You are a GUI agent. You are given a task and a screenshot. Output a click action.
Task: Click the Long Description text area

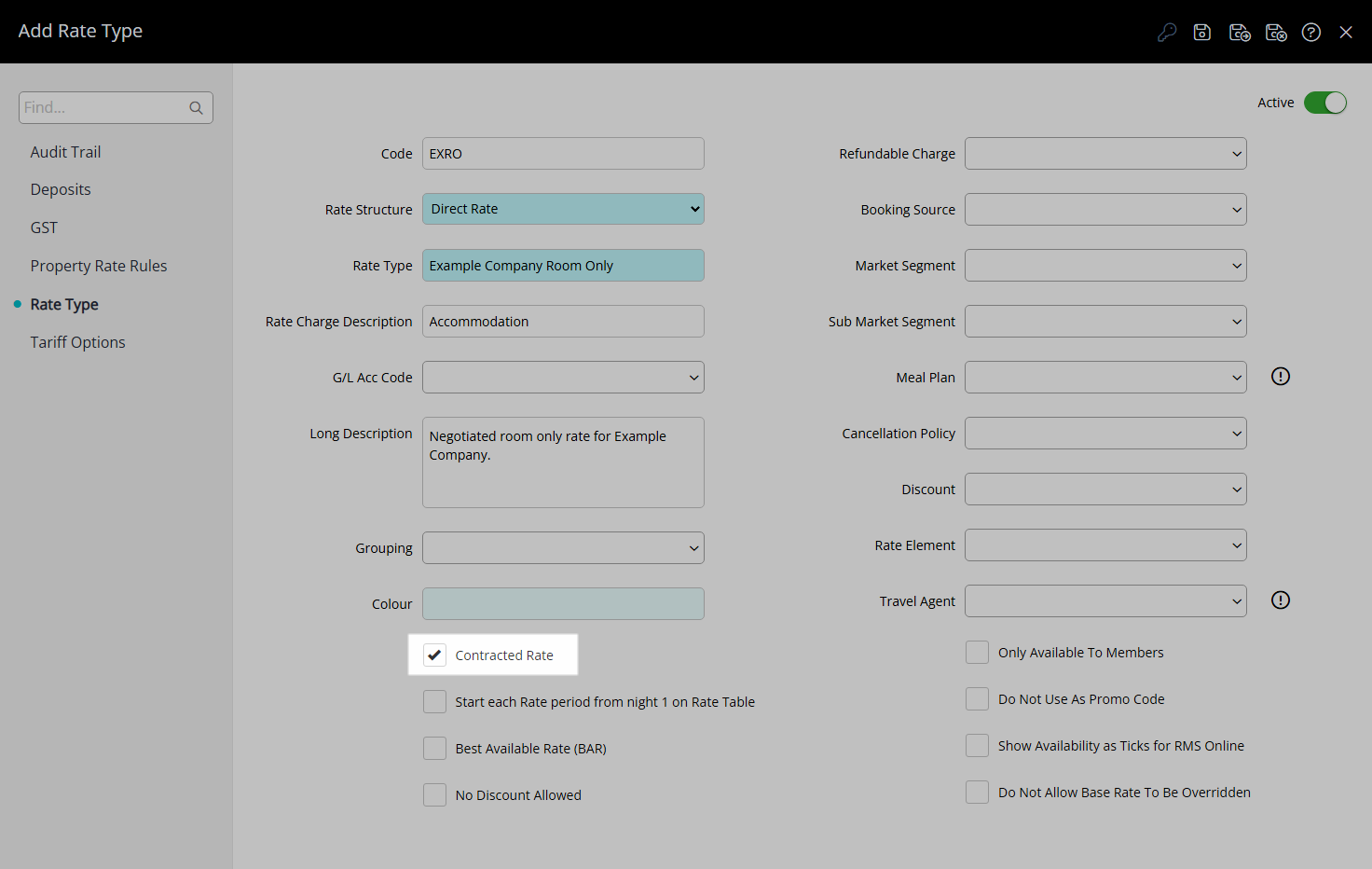tap(563, 462)
